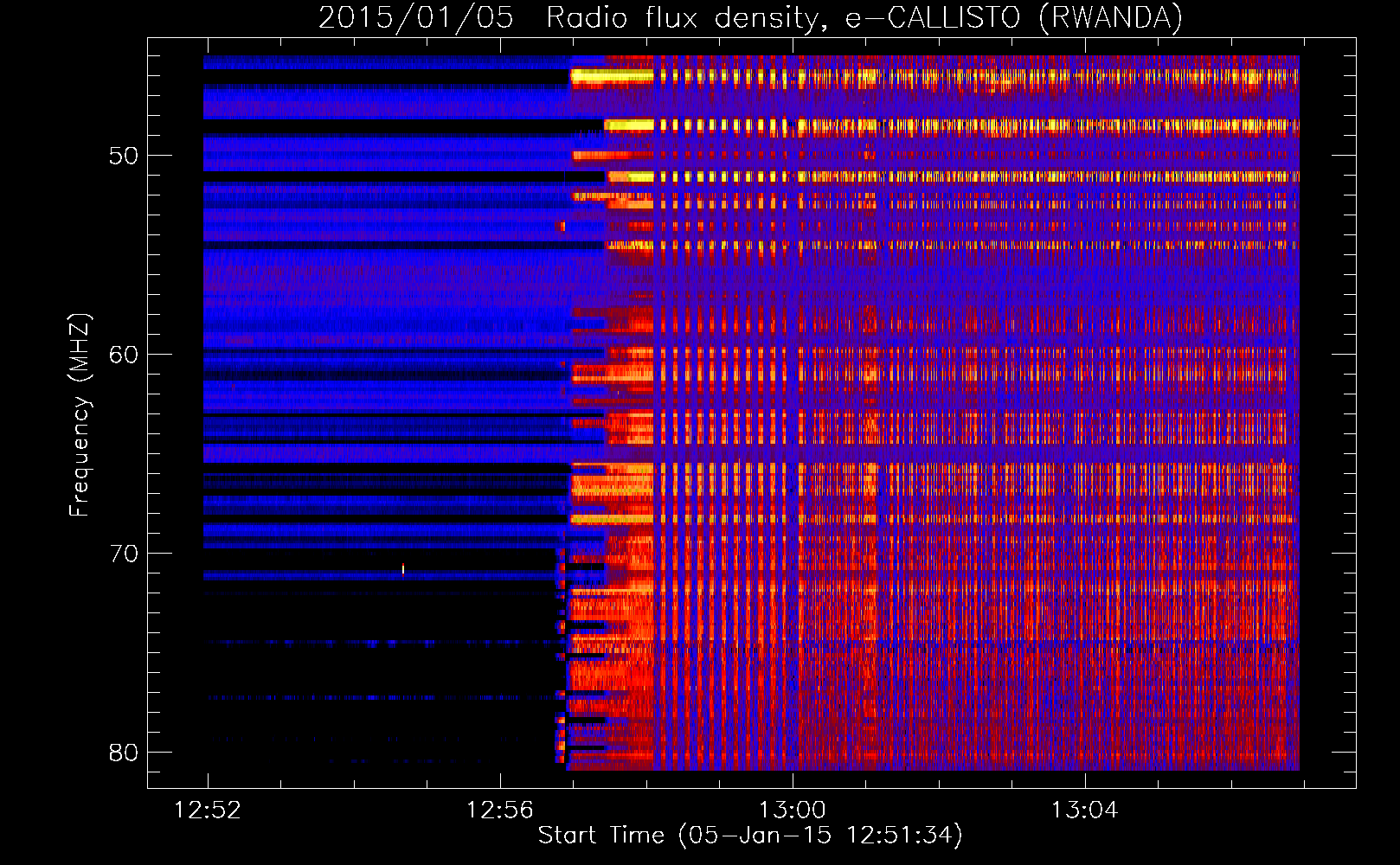The image size is (1400, 865).
Task: Click the 70 MHz frequency tick label
Action: point(124,554)
